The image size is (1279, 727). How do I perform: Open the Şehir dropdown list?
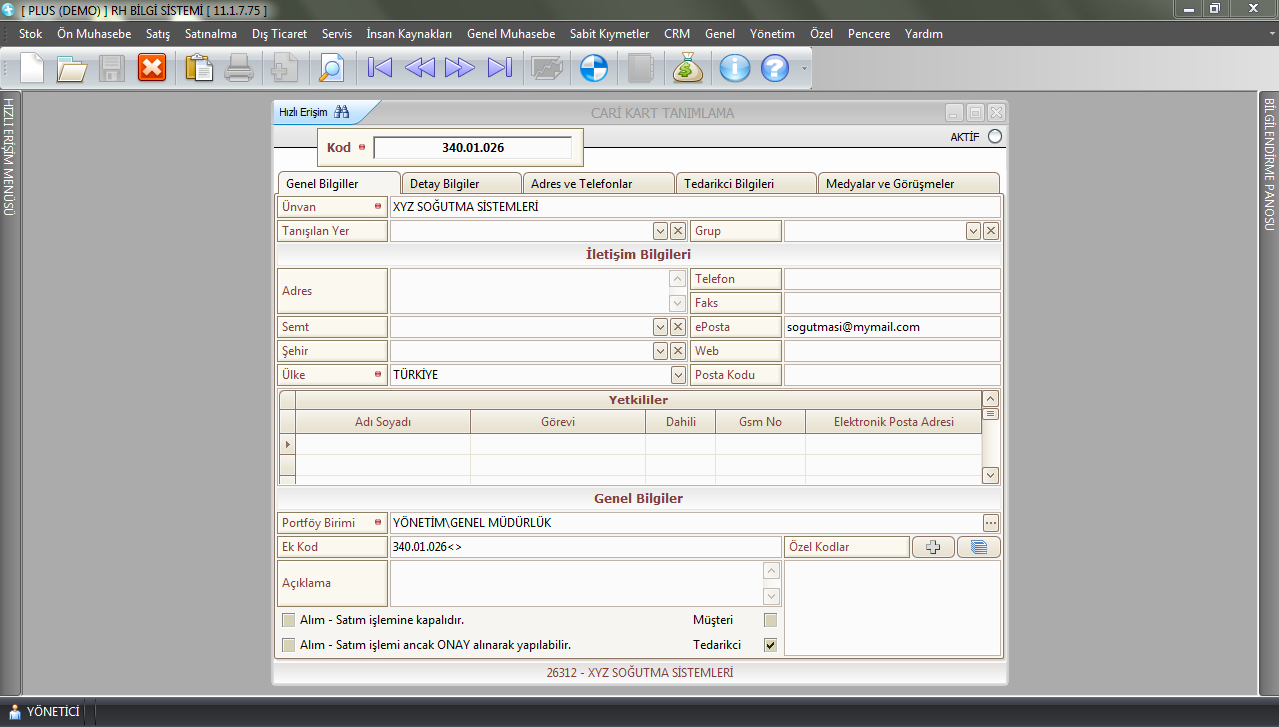click(660, 351)
